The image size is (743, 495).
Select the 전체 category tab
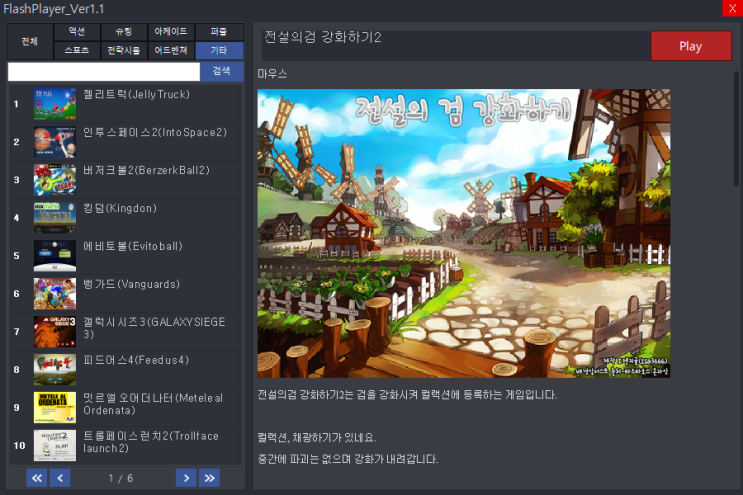30,41
